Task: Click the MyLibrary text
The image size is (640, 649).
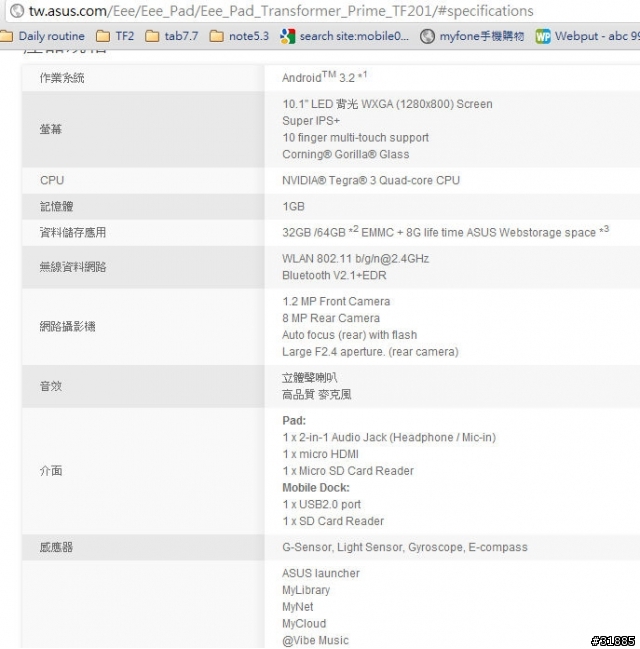Action: (x=306, y=590)
